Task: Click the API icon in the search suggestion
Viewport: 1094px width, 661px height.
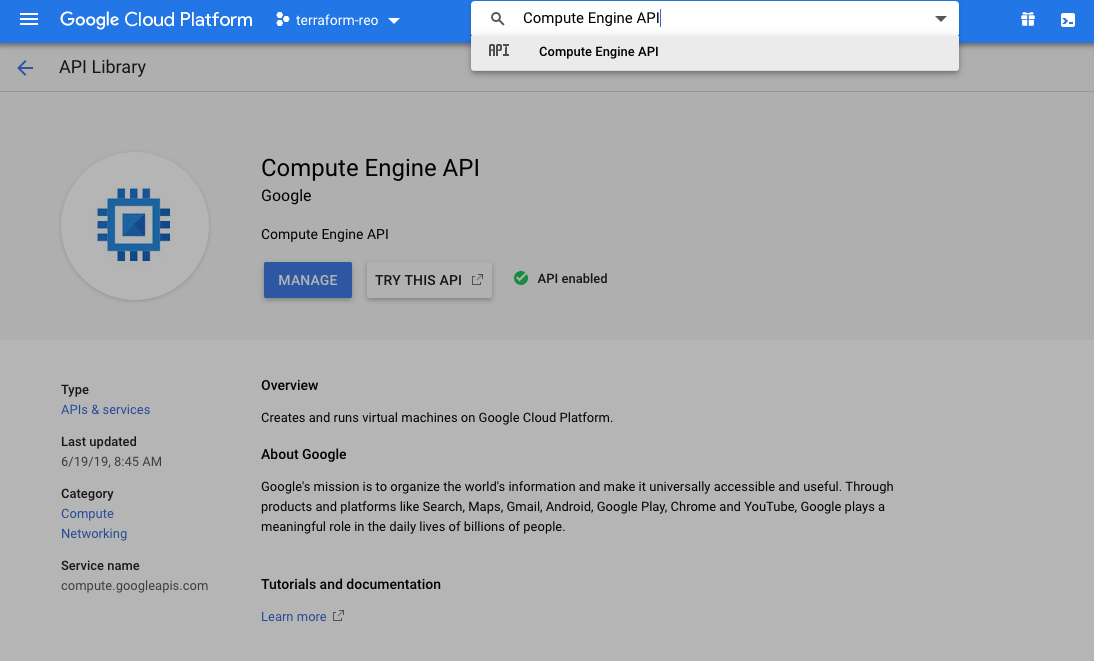Action: click(x=499, y=51)
